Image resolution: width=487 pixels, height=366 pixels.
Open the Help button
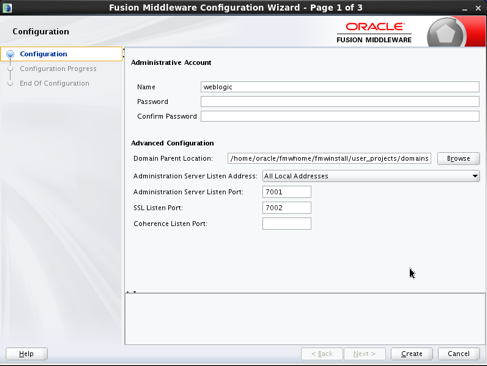click(x=27, y=354)
